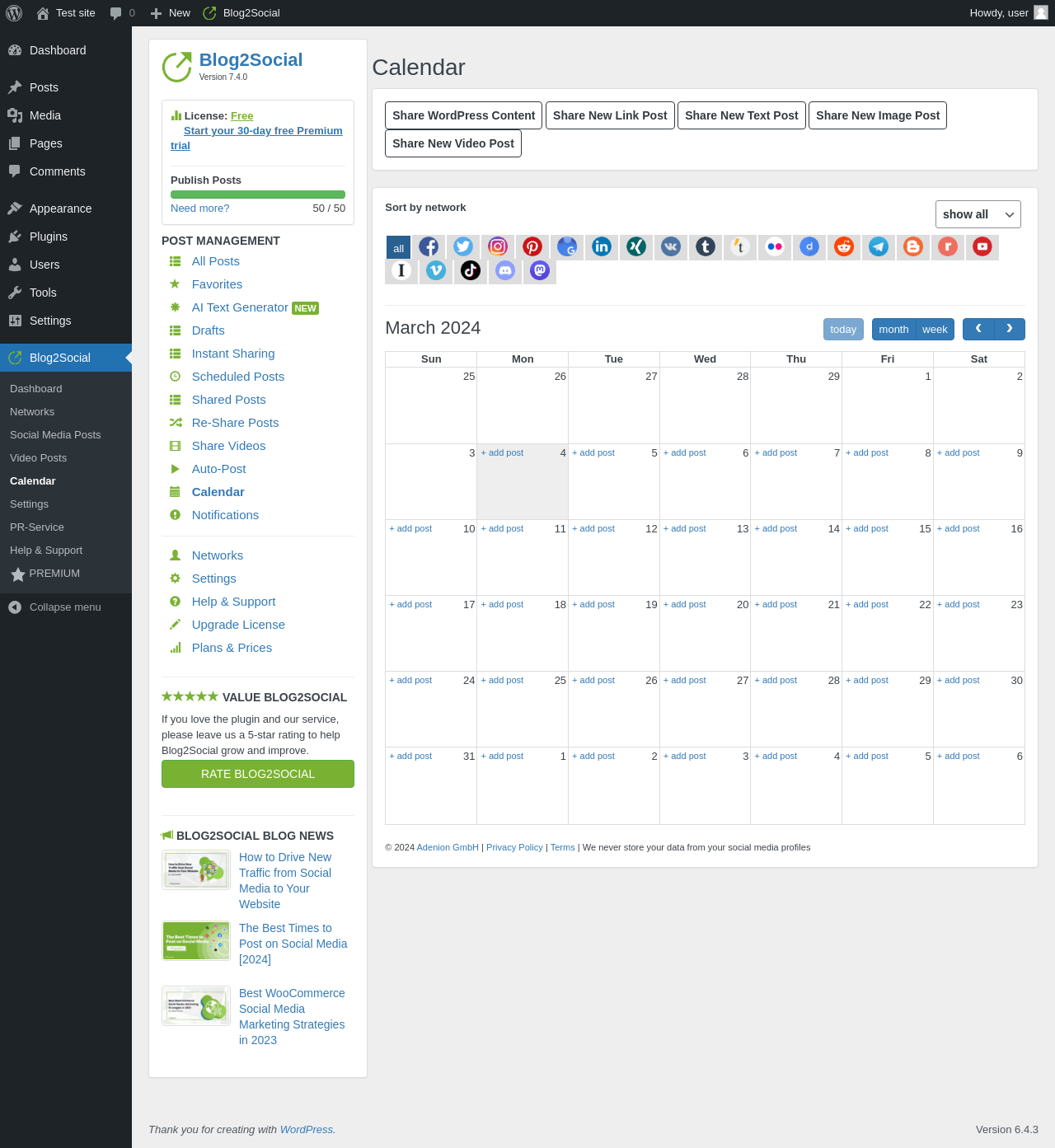Screen dimensions: 1055x1148
Task: Click the Test site home link
Action: 66,13
